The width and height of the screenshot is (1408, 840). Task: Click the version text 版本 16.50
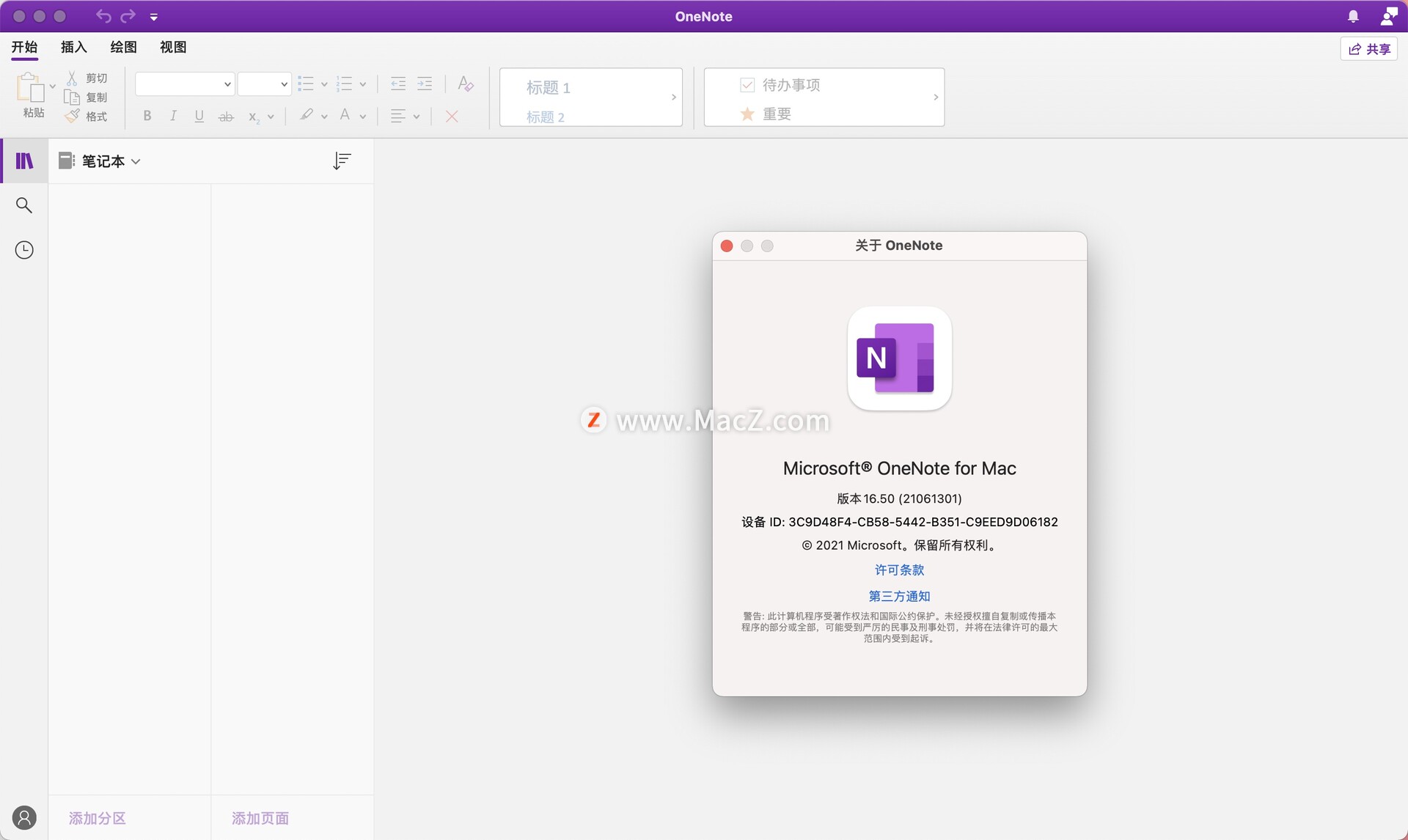point(899,498)
